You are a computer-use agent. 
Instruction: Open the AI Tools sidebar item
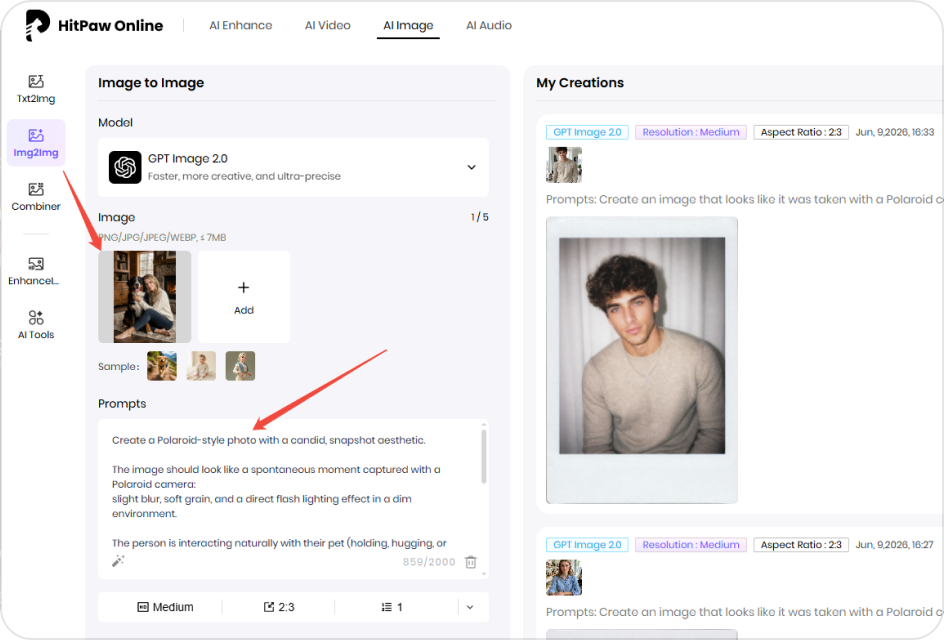(36, 325)
